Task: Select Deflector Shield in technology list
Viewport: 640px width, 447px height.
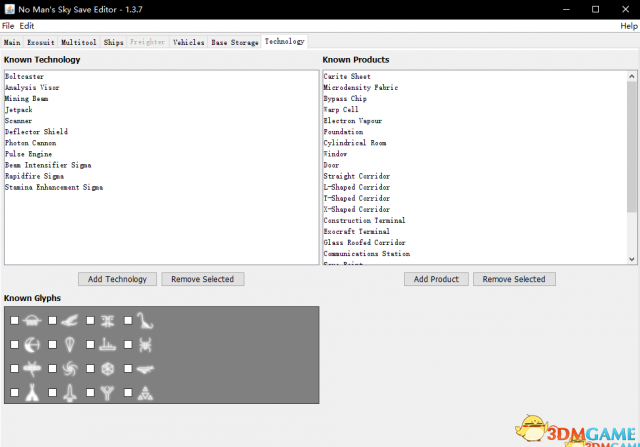Action: tap(162, 132)
